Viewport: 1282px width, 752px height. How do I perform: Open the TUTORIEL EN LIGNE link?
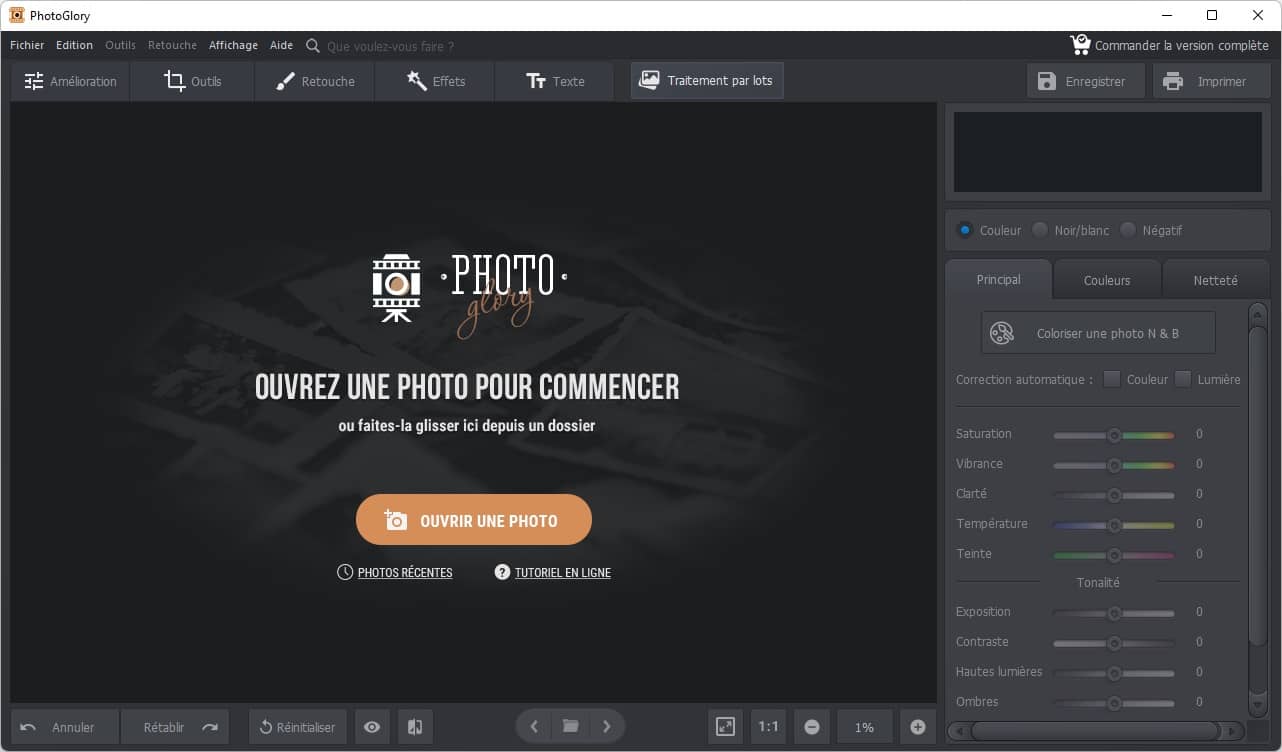point(553,573)
